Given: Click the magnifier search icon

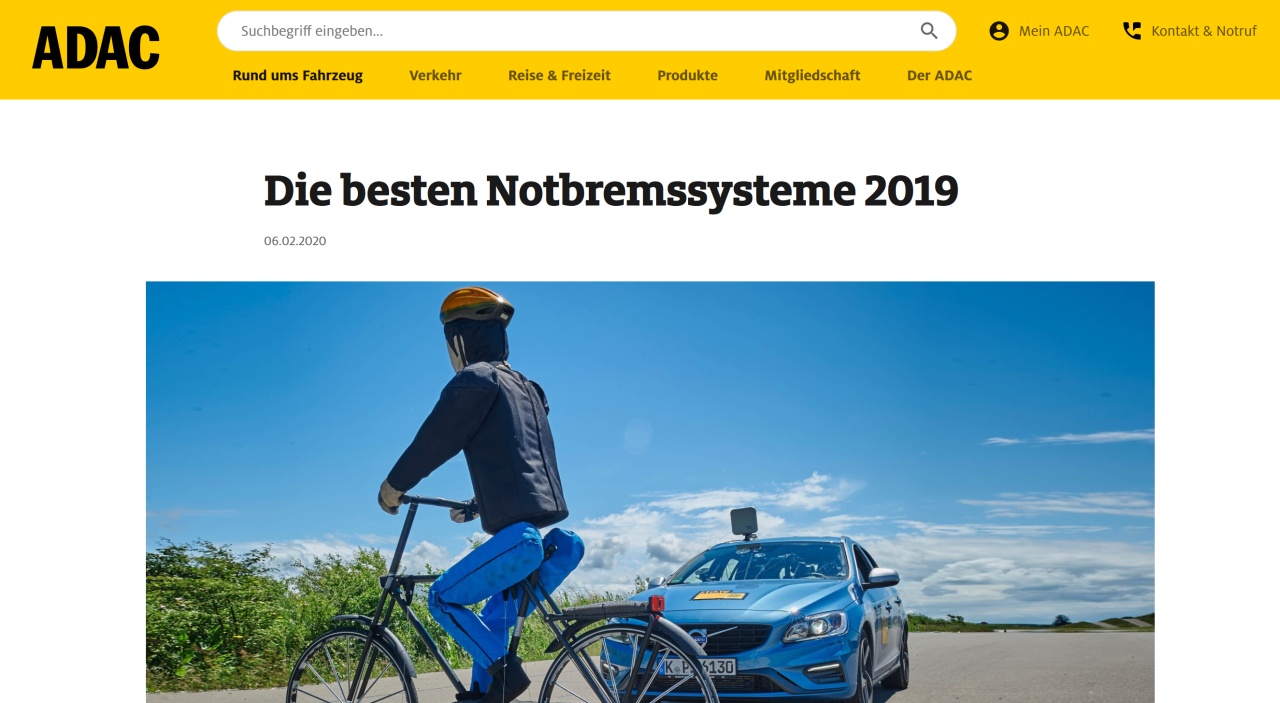Looking at the screenshot, I should click(929, 31).
